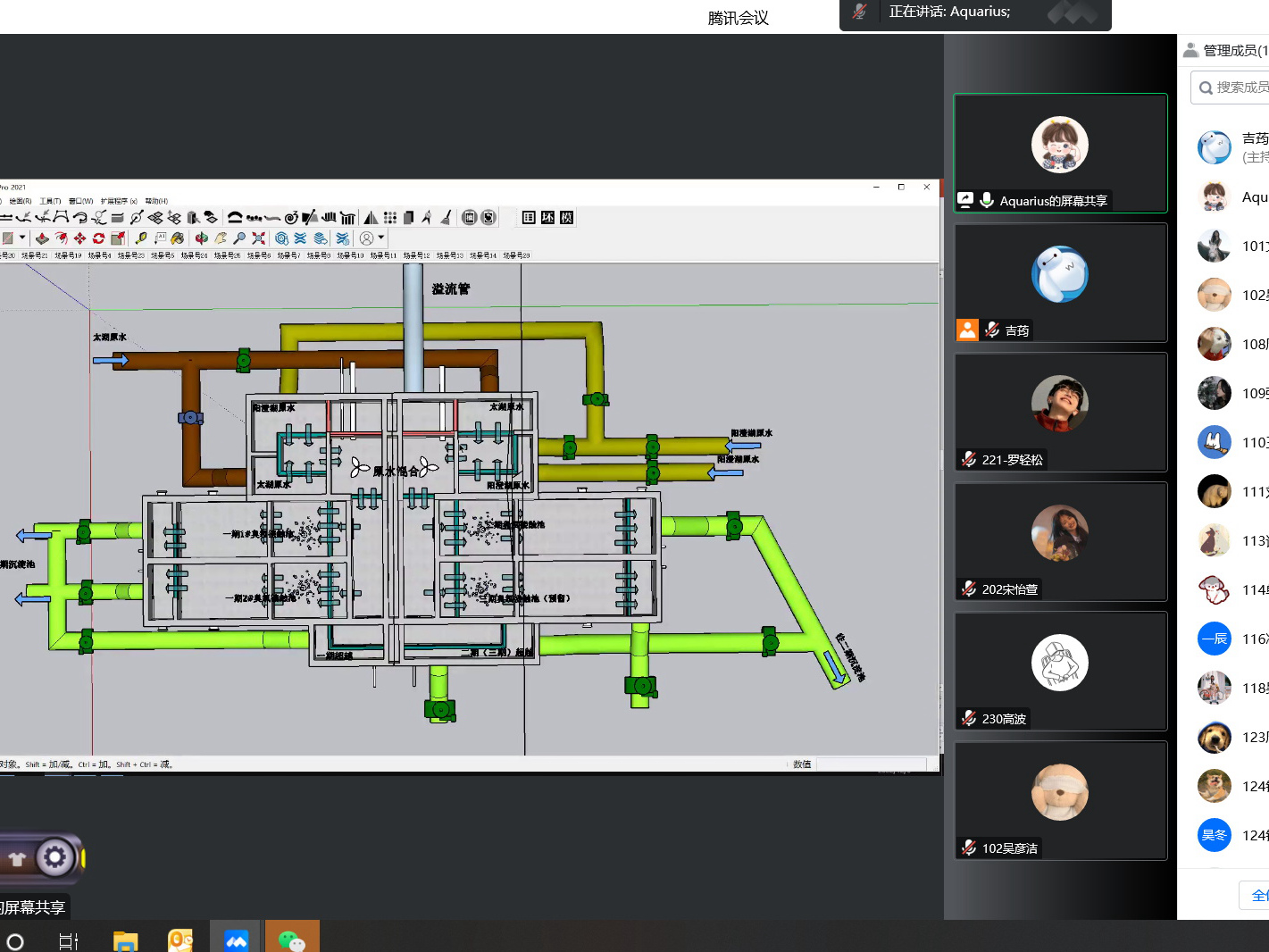
Task: Open the 窗口(W) menu
Action: (80, 201)
